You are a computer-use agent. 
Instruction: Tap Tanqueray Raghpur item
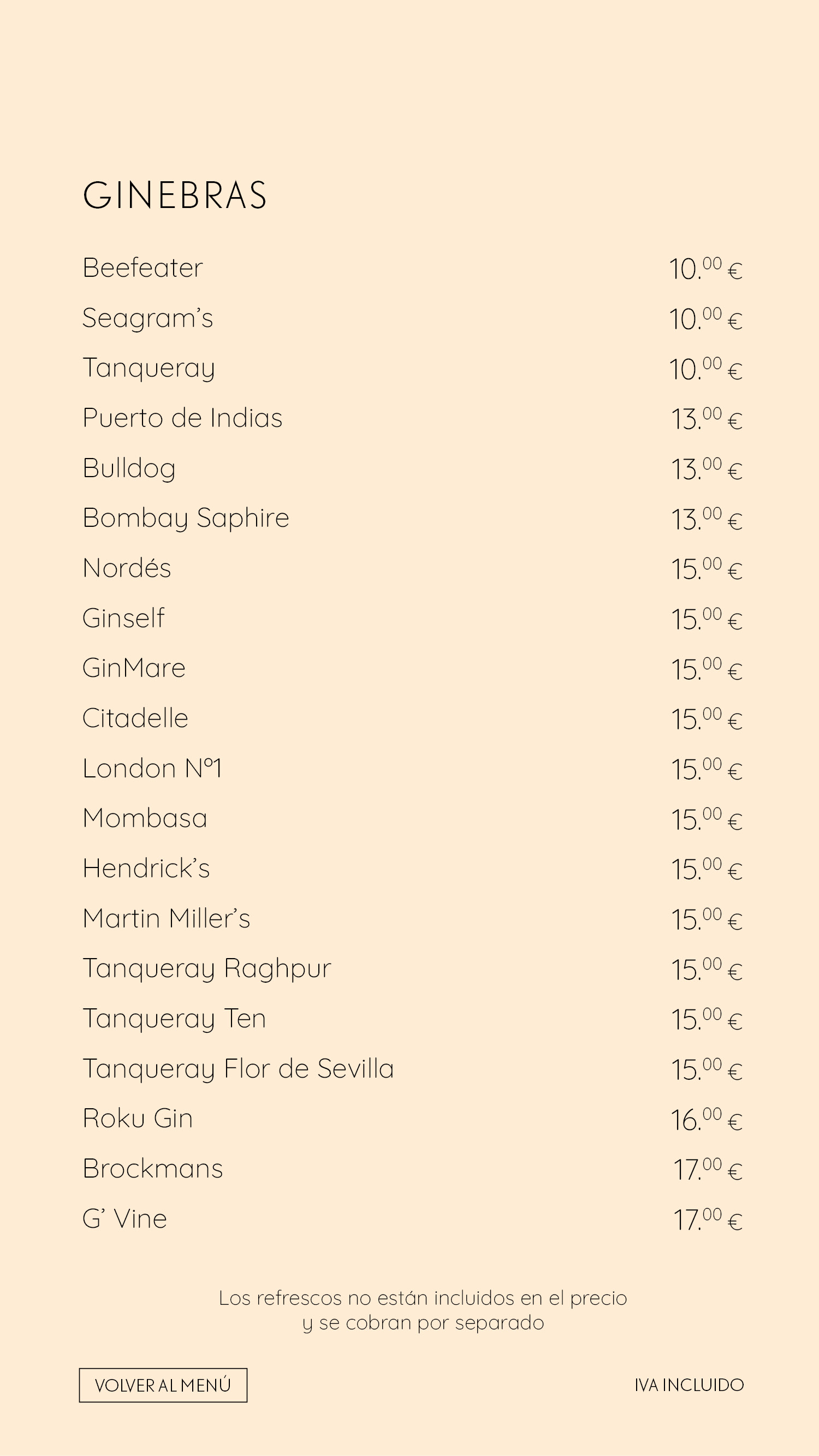coord(207,969)
